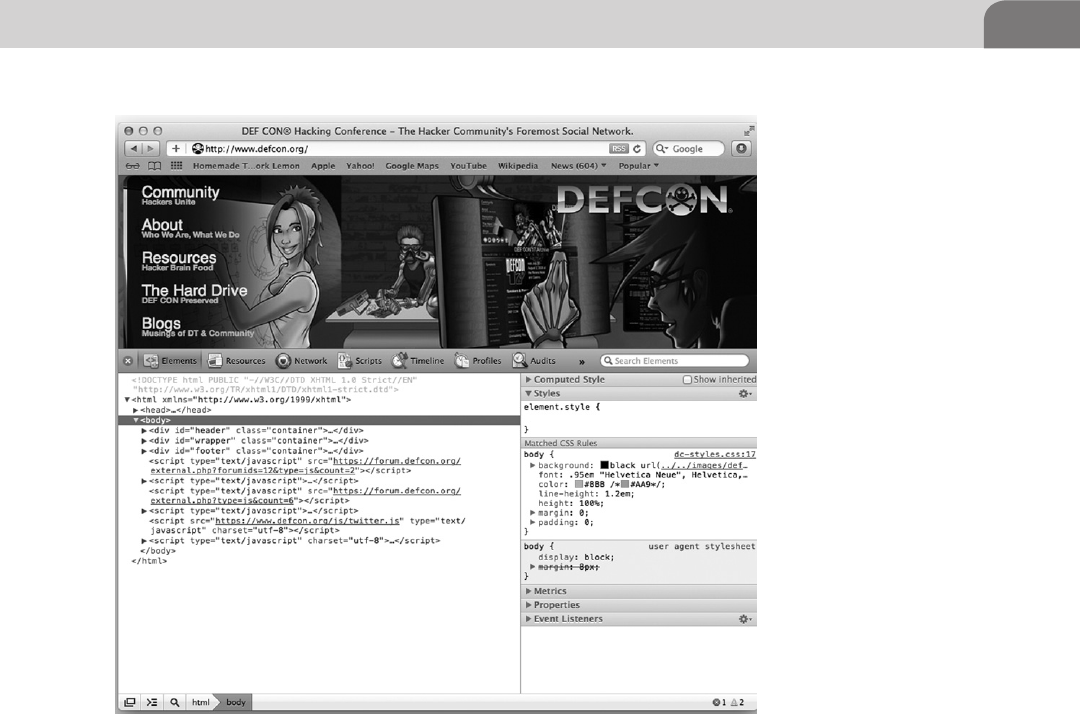Open the Popular bookmarks dropdown
1080x714 pixels.
(x=638, y=166)
